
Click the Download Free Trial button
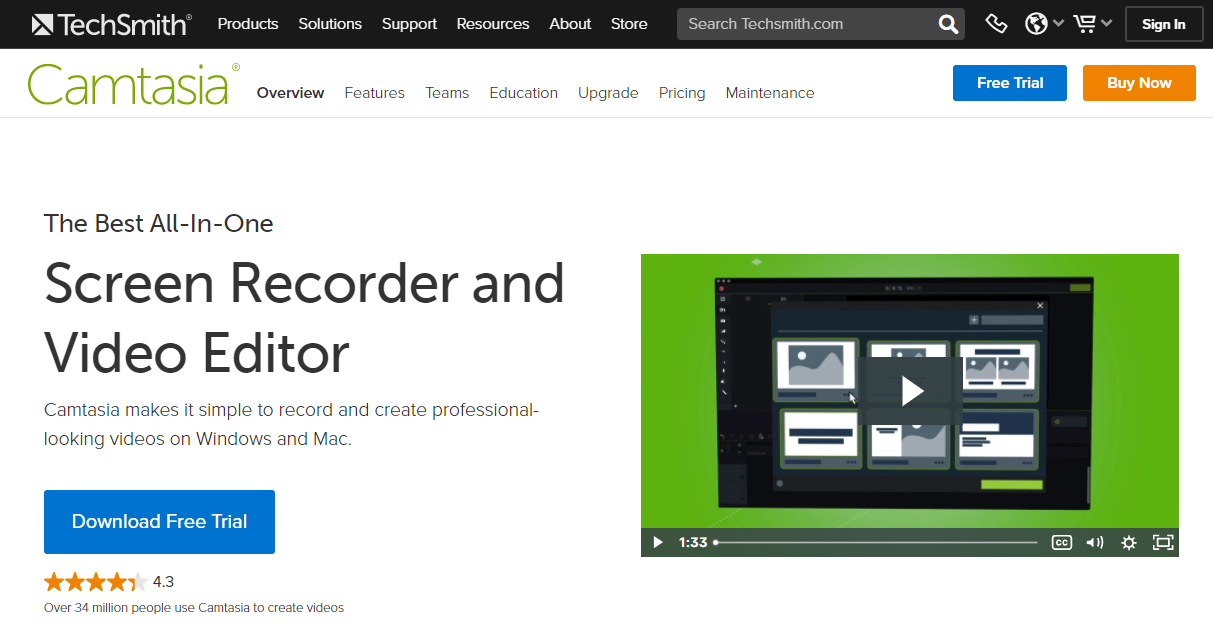click(159, 522)
